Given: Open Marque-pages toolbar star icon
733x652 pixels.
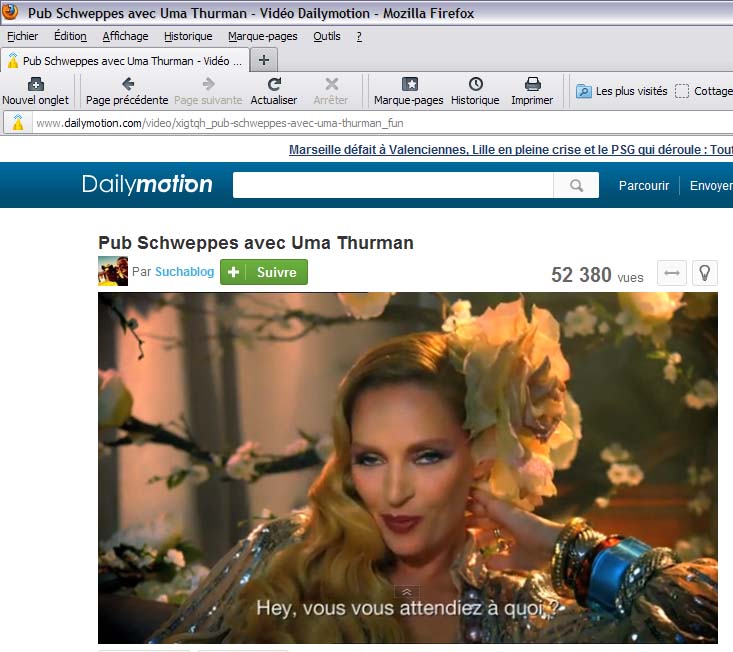Looking at the screenshot, I should (x=410, y=84).
